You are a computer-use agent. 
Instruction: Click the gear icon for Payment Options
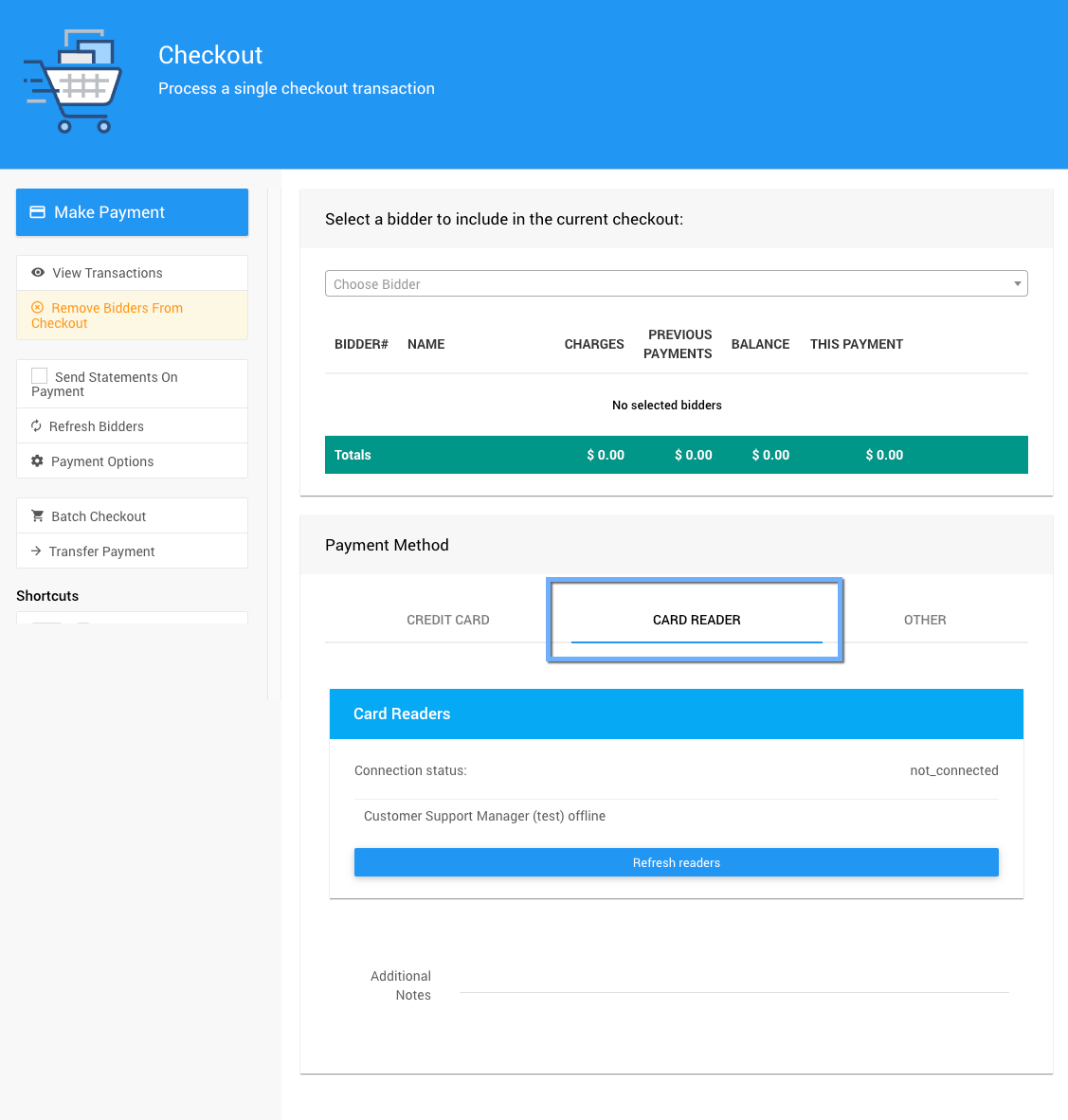point(38,461)
